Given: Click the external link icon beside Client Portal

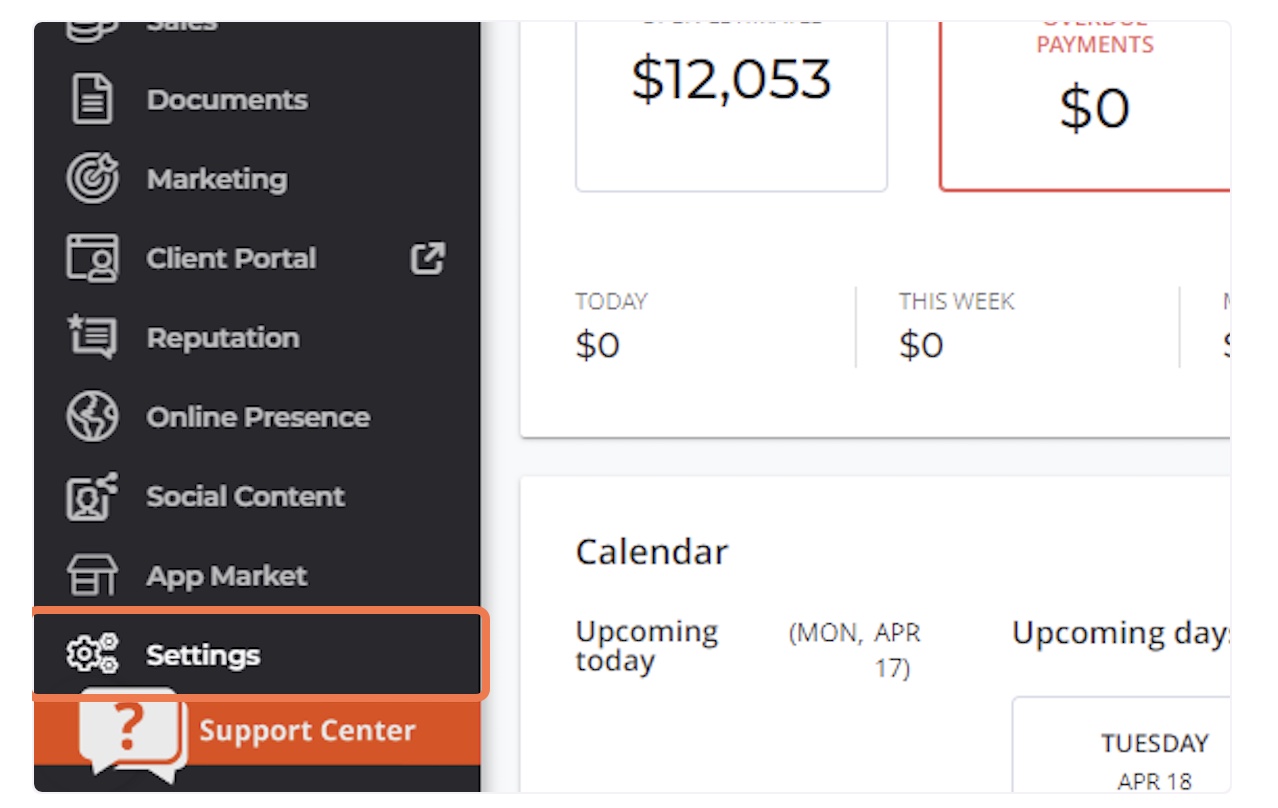Looking at the screenshot, I should 427,258.
